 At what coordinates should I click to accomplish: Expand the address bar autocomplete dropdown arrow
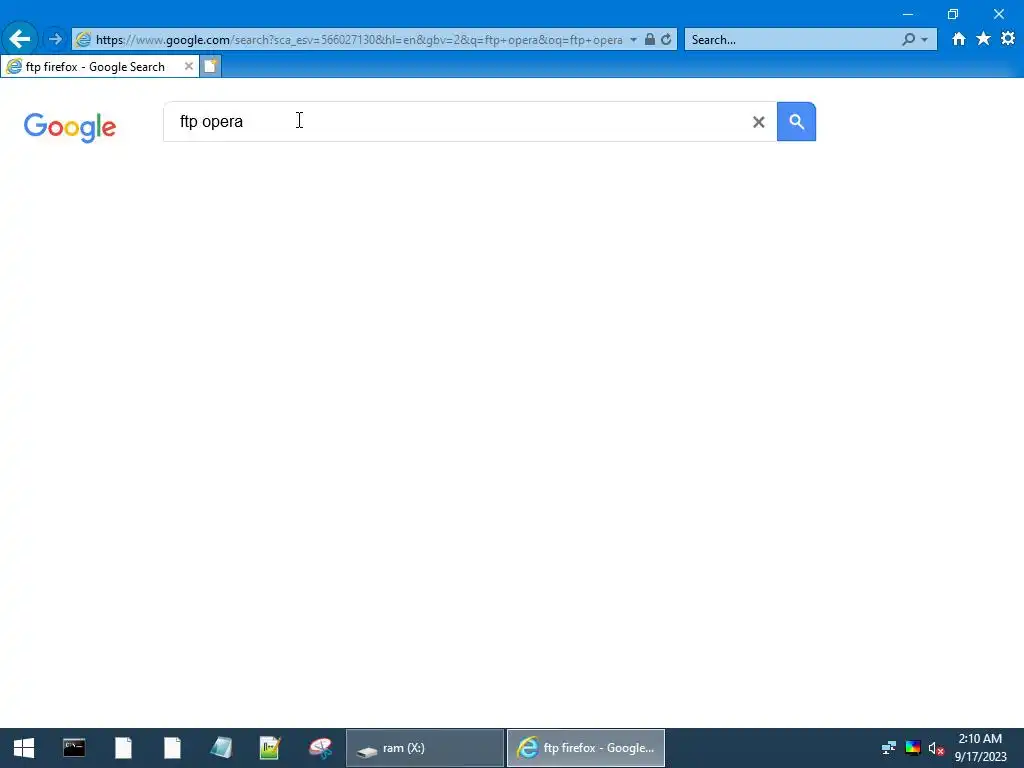pyautogui.click(x=633, y=40)
